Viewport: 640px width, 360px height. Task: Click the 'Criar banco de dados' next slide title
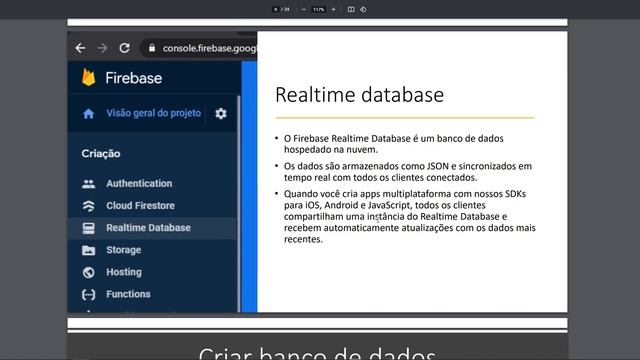(x=317, y=353)
